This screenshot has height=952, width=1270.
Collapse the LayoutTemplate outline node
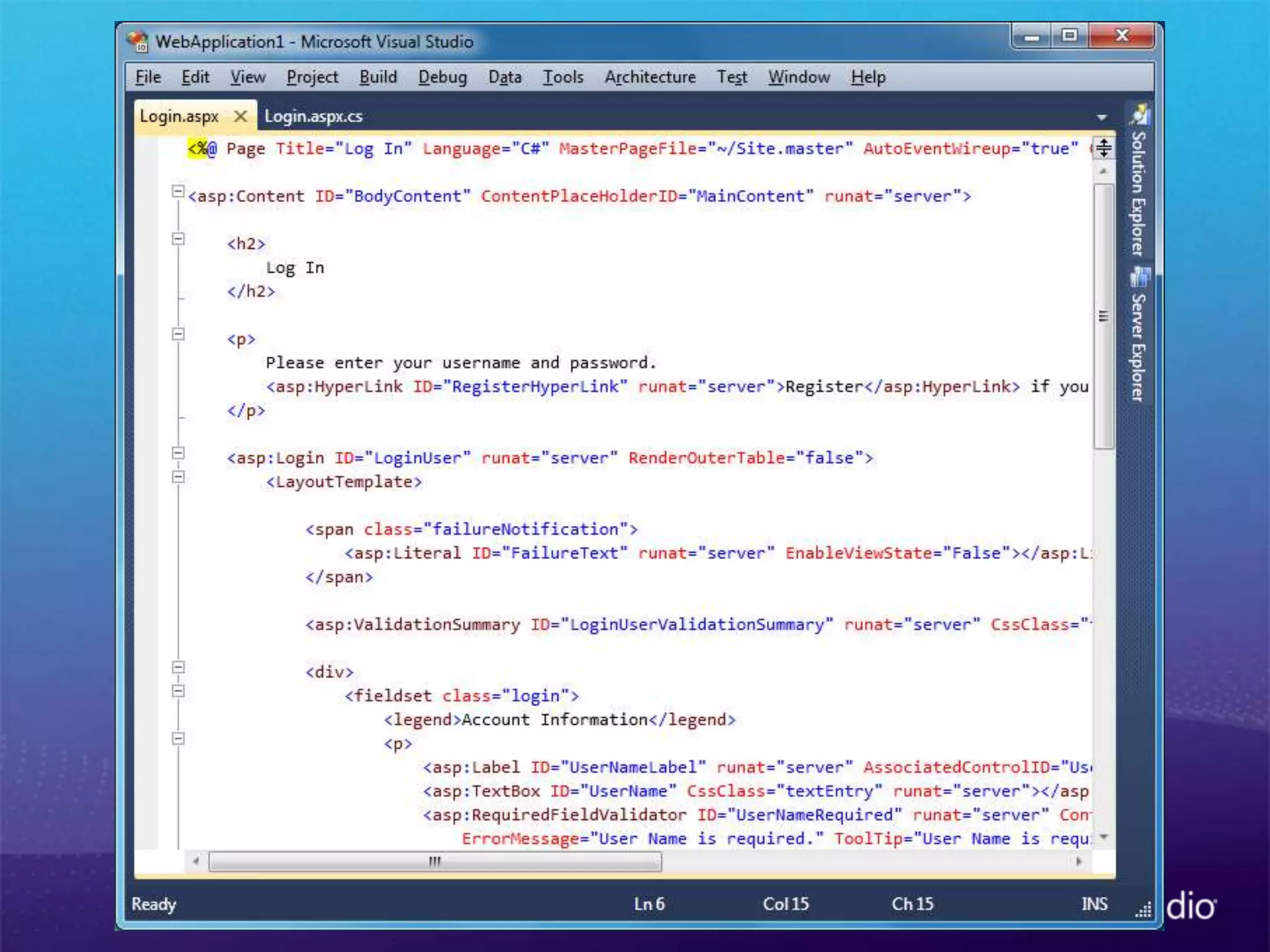[x=178, y=477]
